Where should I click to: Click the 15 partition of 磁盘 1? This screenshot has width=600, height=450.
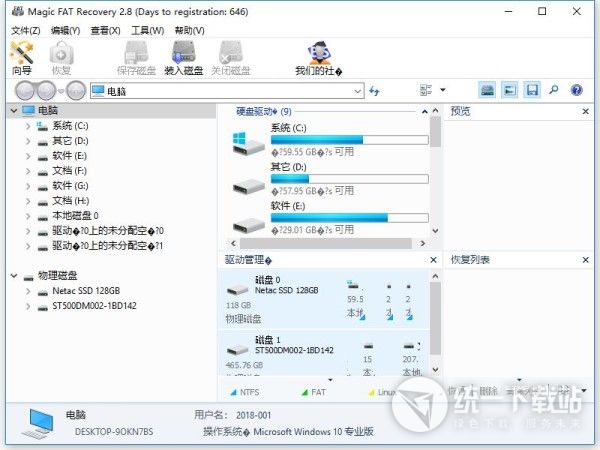(x=368, y=359)
